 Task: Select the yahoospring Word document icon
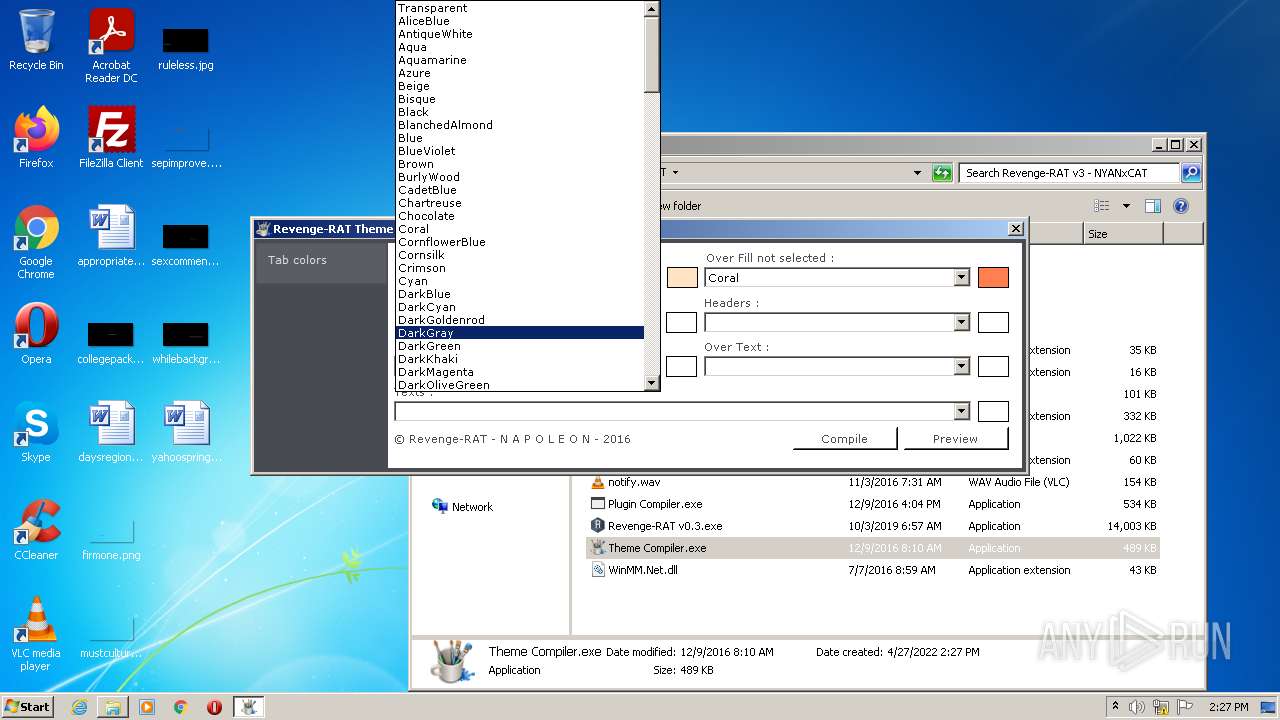186,431
